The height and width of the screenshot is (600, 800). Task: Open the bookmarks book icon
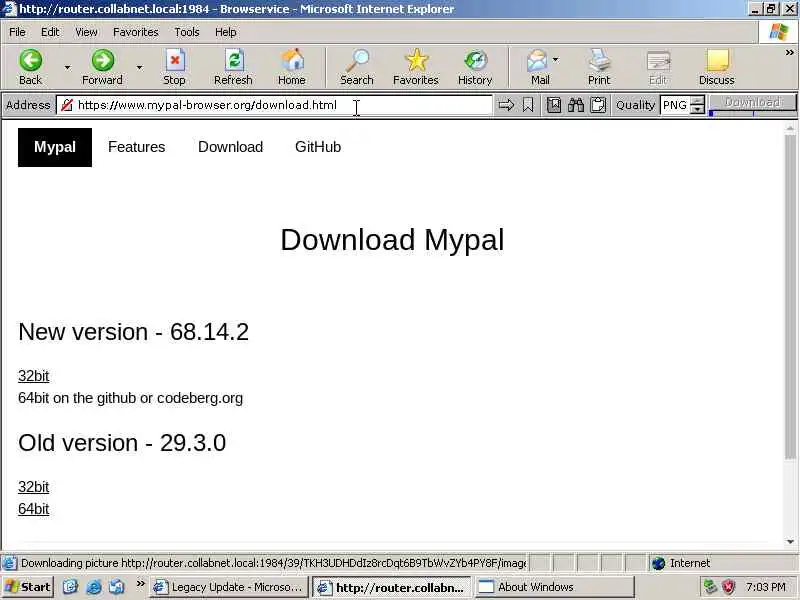pyautogui.click(x=554, y=105)
